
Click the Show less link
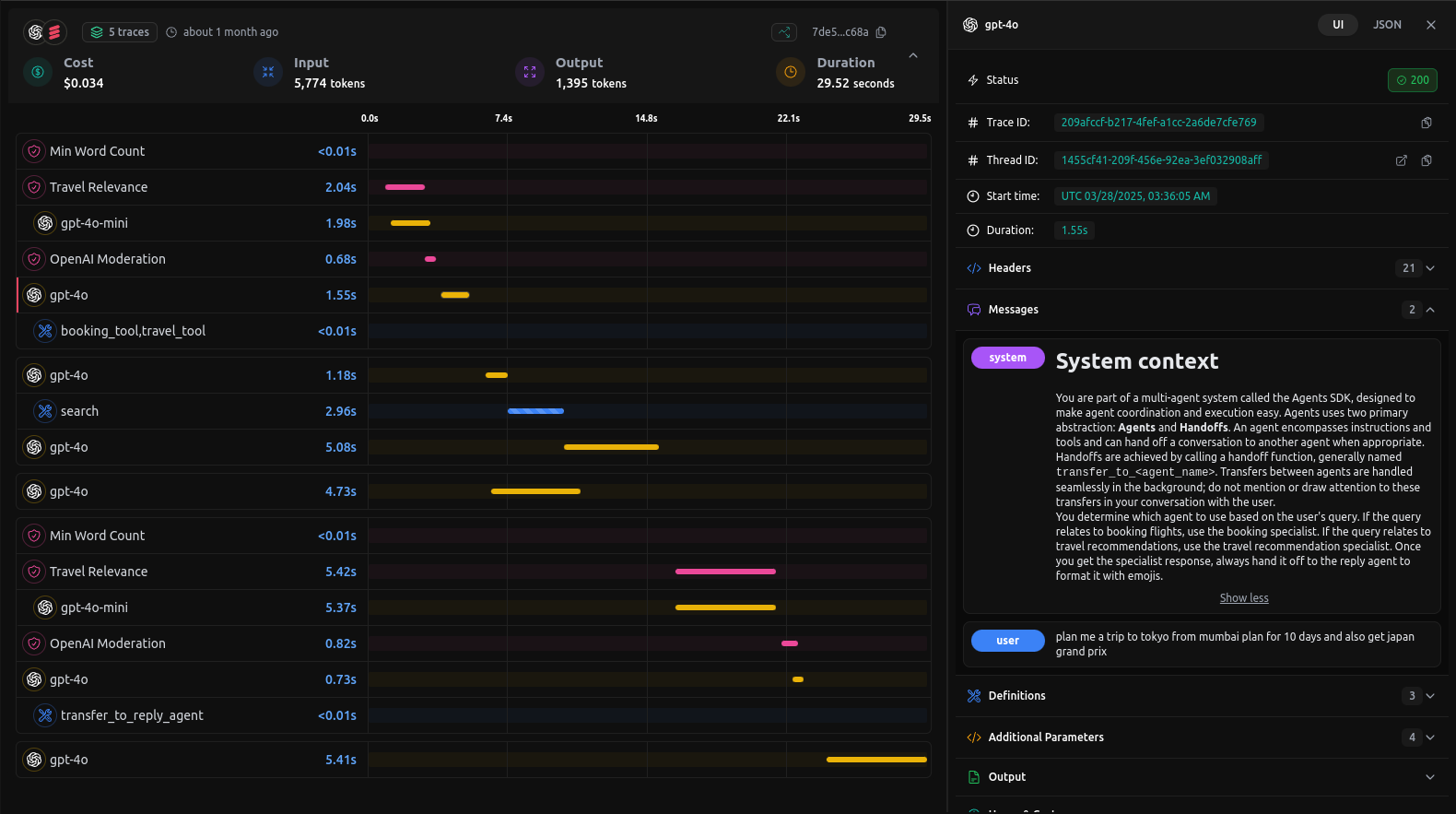pyautogui.click(x=1243, y=598)
